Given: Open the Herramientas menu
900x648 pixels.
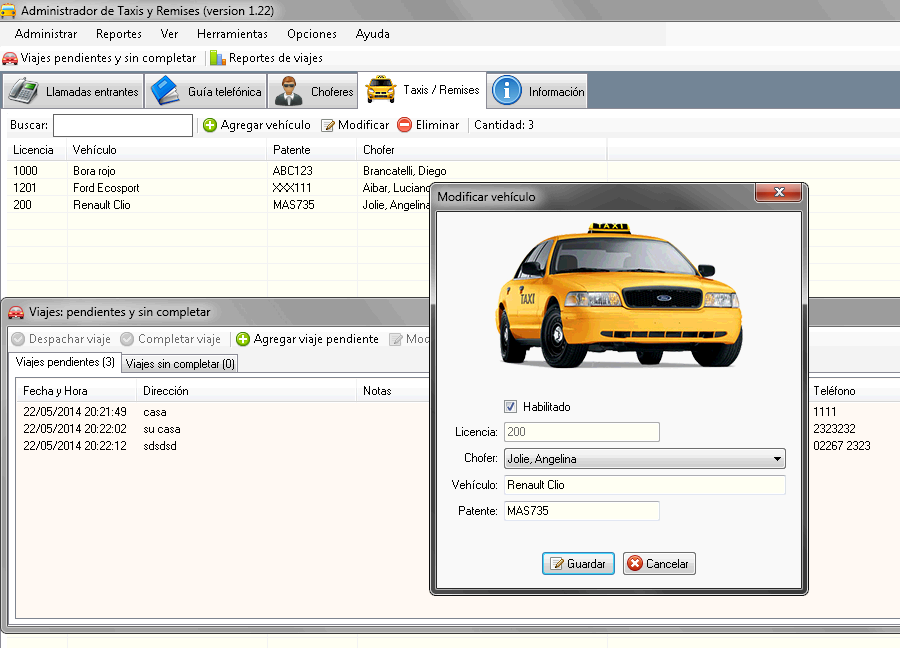Looking at the screenshot, I should tap(232, 34).
